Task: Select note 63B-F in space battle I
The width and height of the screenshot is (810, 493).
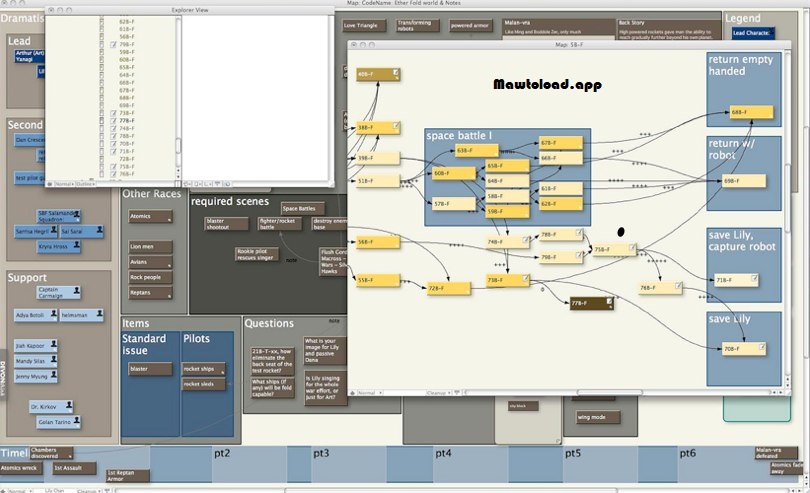Action: coord(477,151)
